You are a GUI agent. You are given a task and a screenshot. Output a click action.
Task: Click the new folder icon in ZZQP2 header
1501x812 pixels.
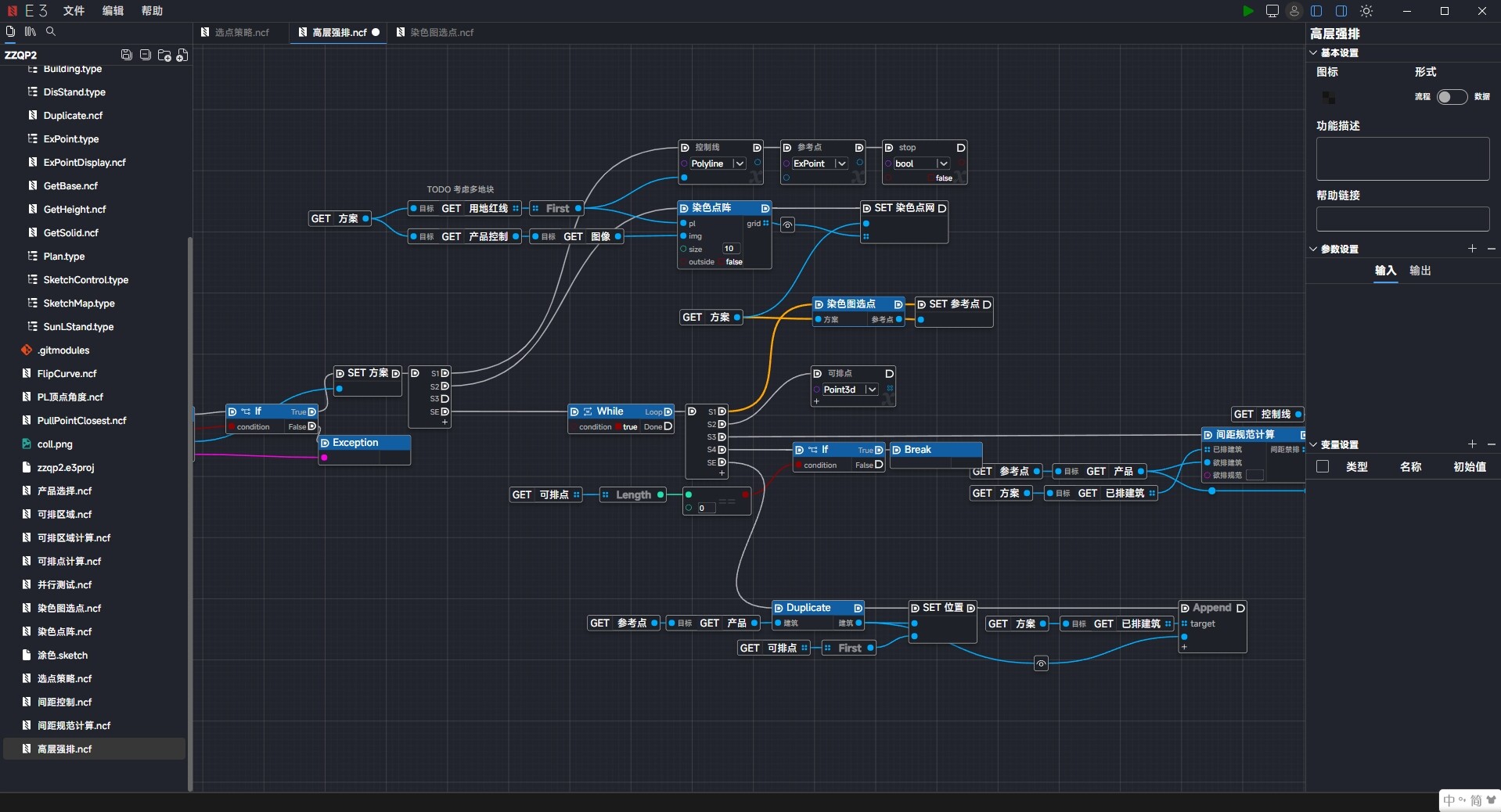tap(164, 55)
